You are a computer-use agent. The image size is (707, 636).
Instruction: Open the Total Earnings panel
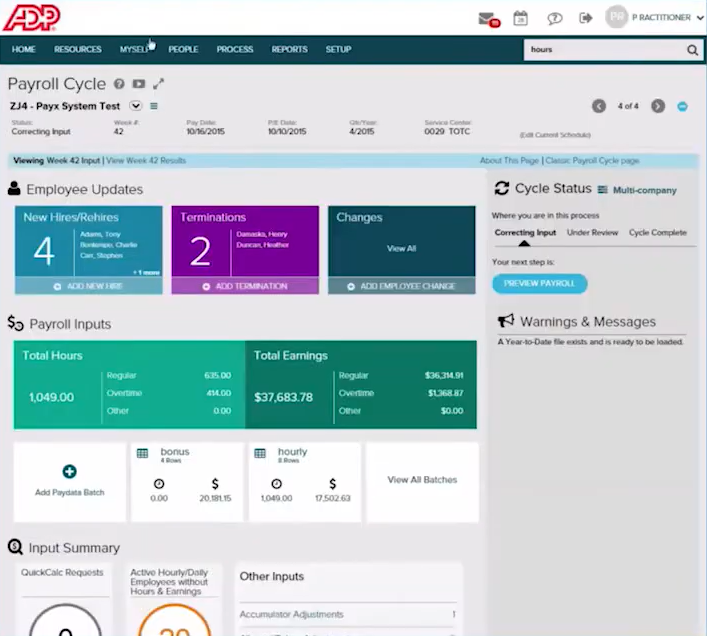(361, 384)
